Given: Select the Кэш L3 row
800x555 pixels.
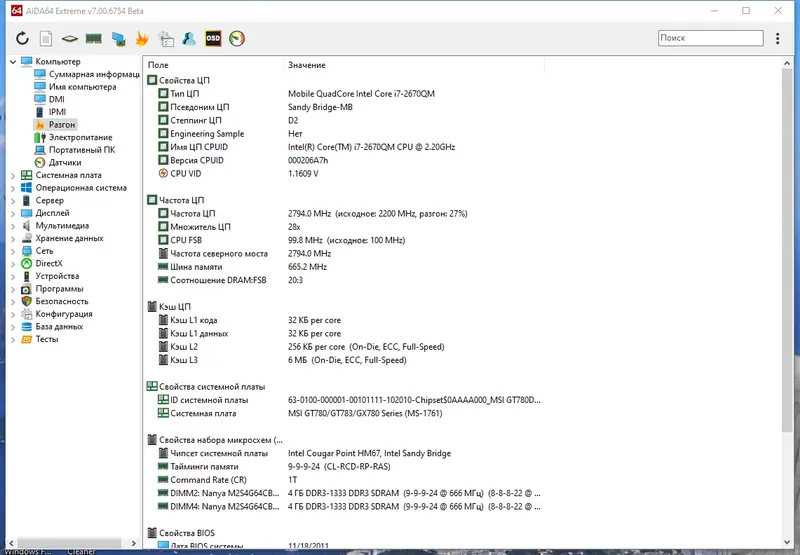Looking at the screenshot, I should coord(345,360).
